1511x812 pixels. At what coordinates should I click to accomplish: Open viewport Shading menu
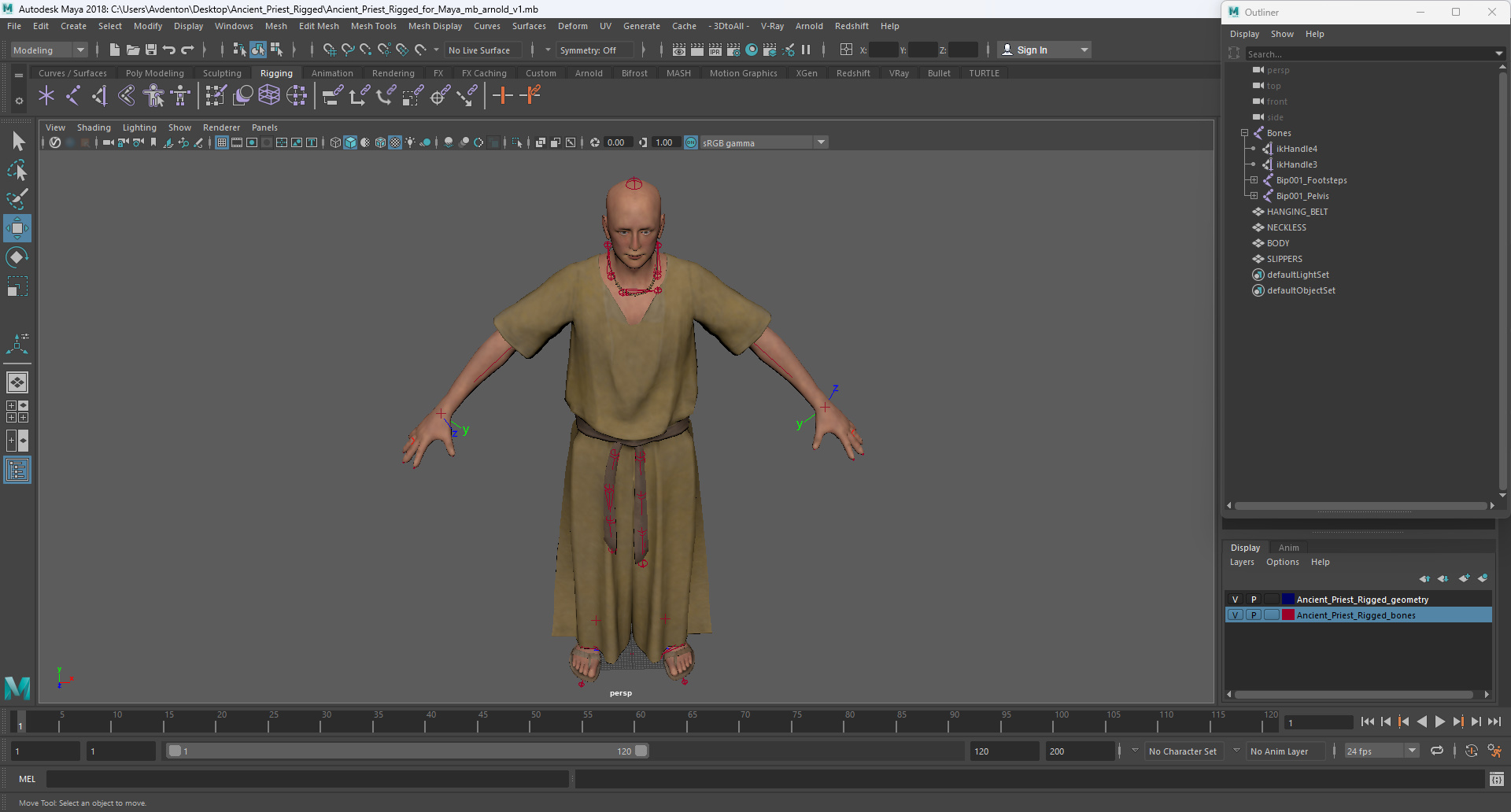pyautogui.click(x=94, y=127)
